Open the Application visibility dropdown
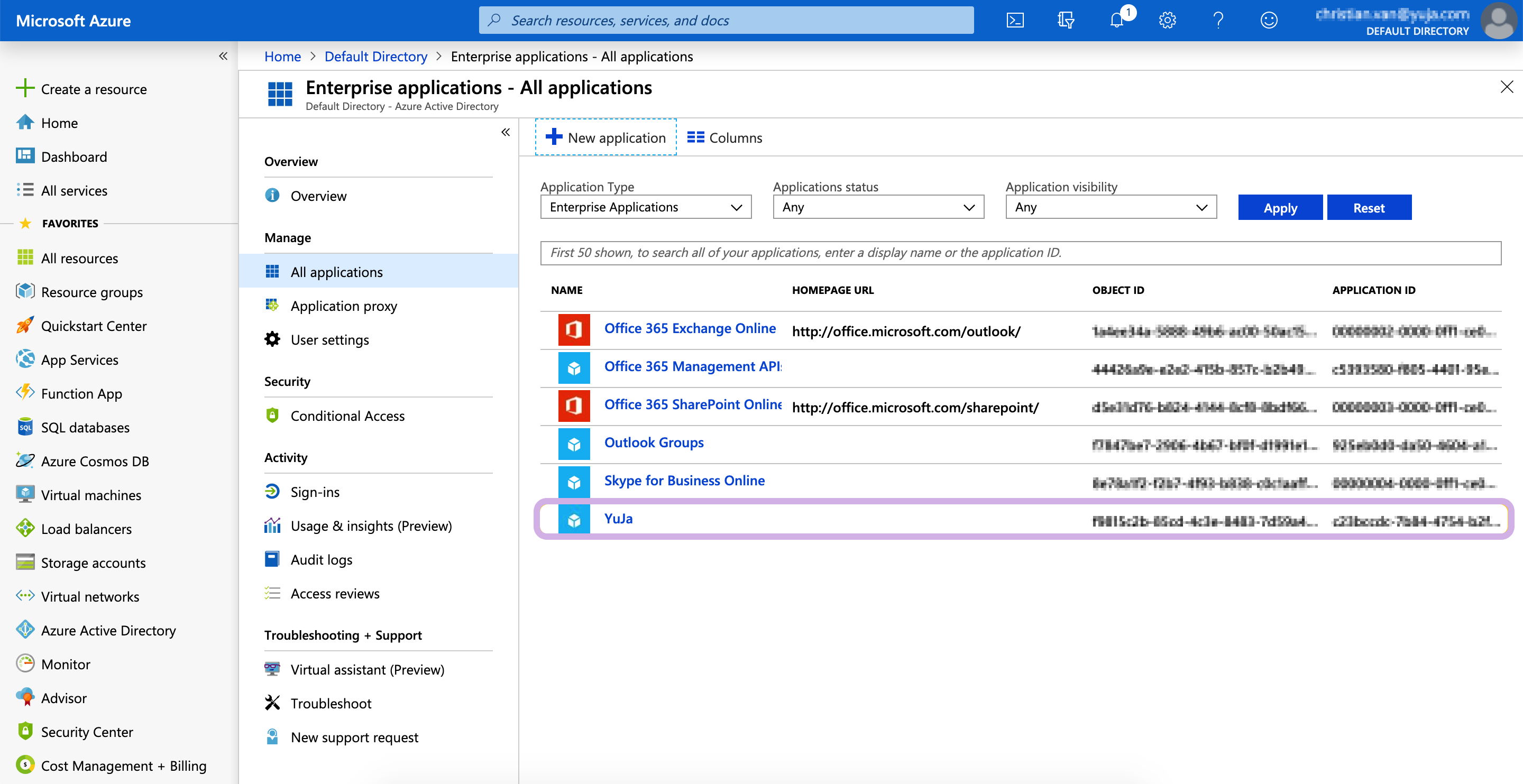 1111,208
